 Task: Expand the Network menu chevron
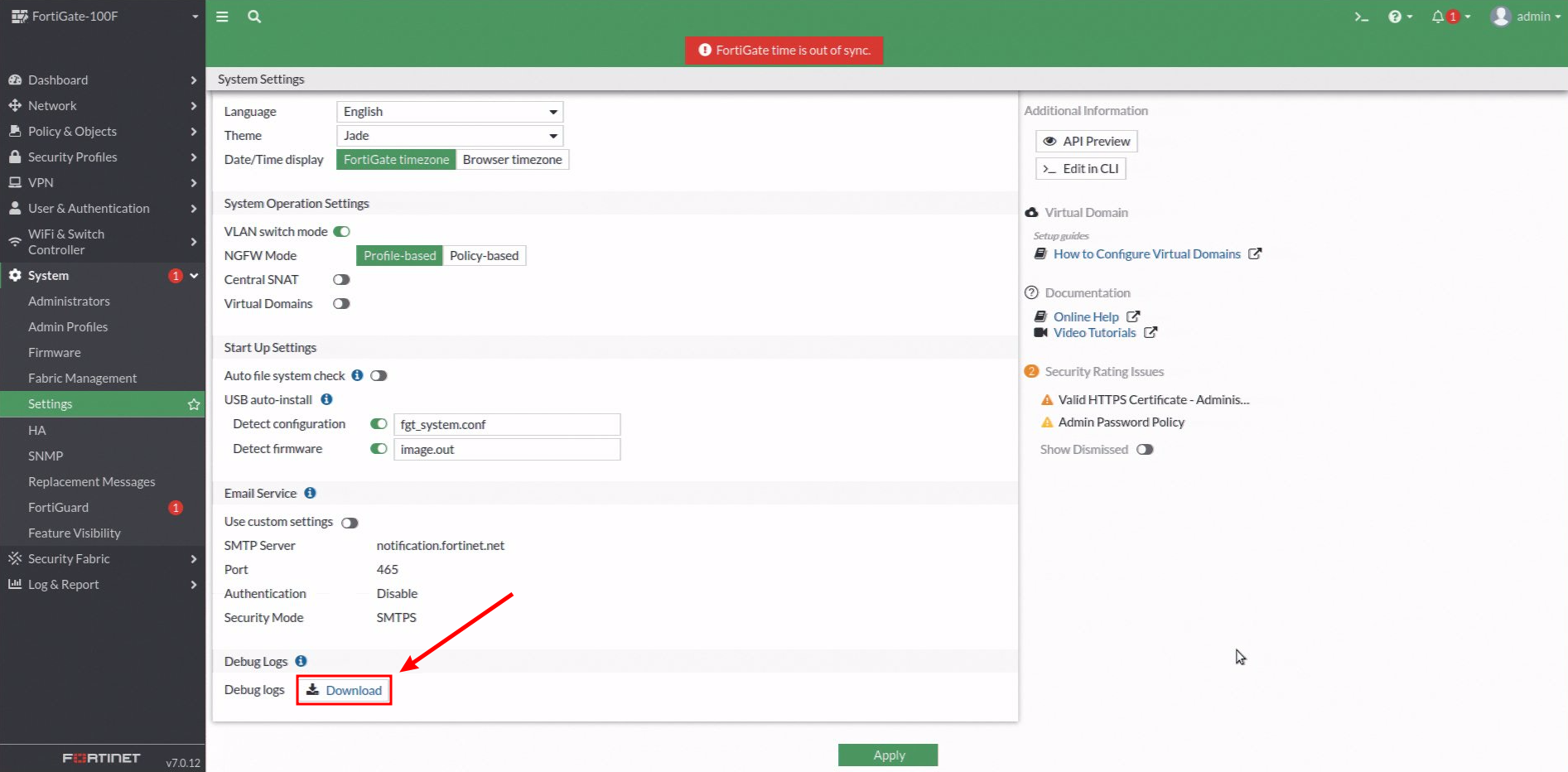(x=194, y=106)
